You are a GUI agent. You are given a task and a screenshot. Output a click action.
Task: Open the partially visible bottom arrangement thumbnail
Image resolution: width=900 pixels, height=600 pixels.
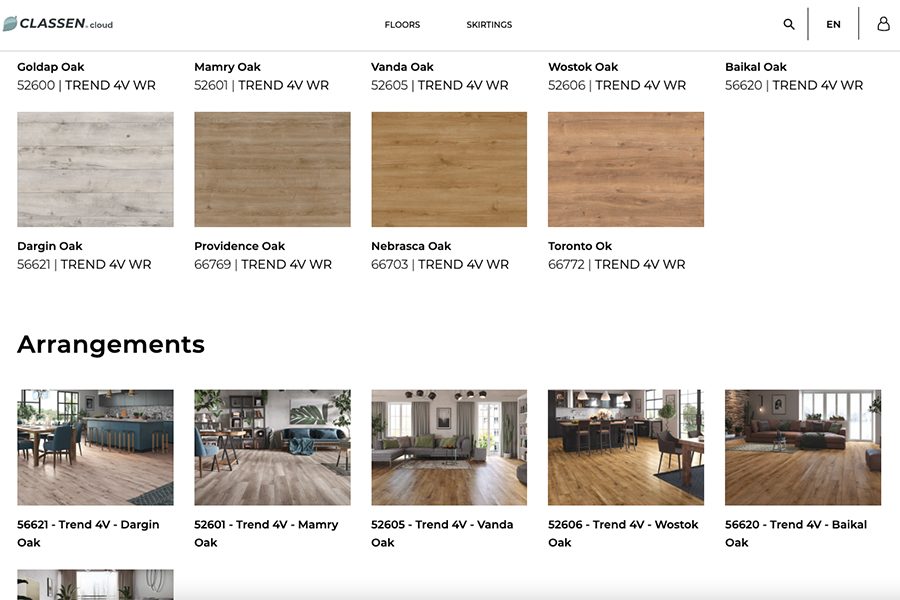[95, 585]
